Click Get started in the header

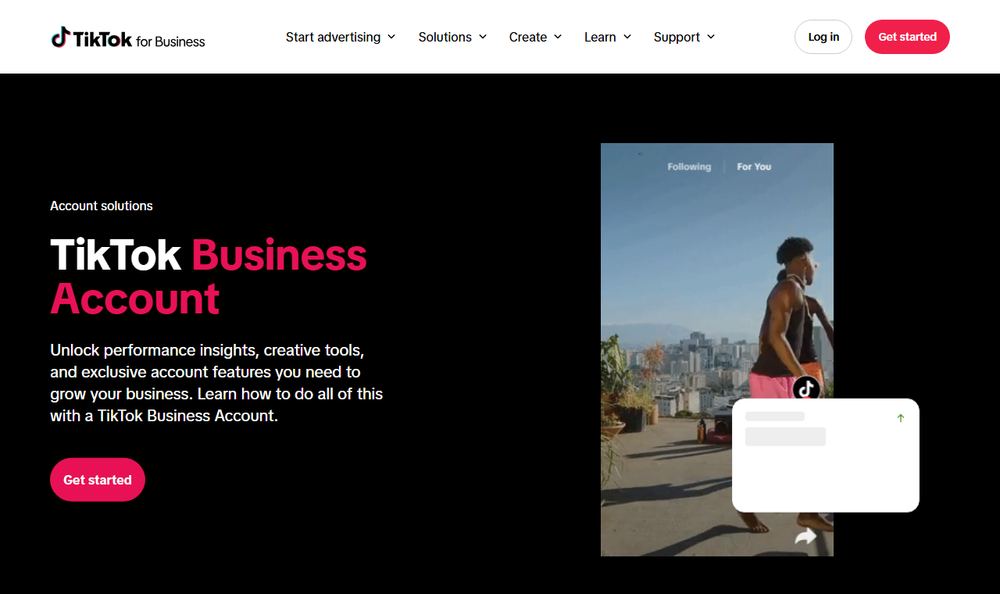click(907, 37)
